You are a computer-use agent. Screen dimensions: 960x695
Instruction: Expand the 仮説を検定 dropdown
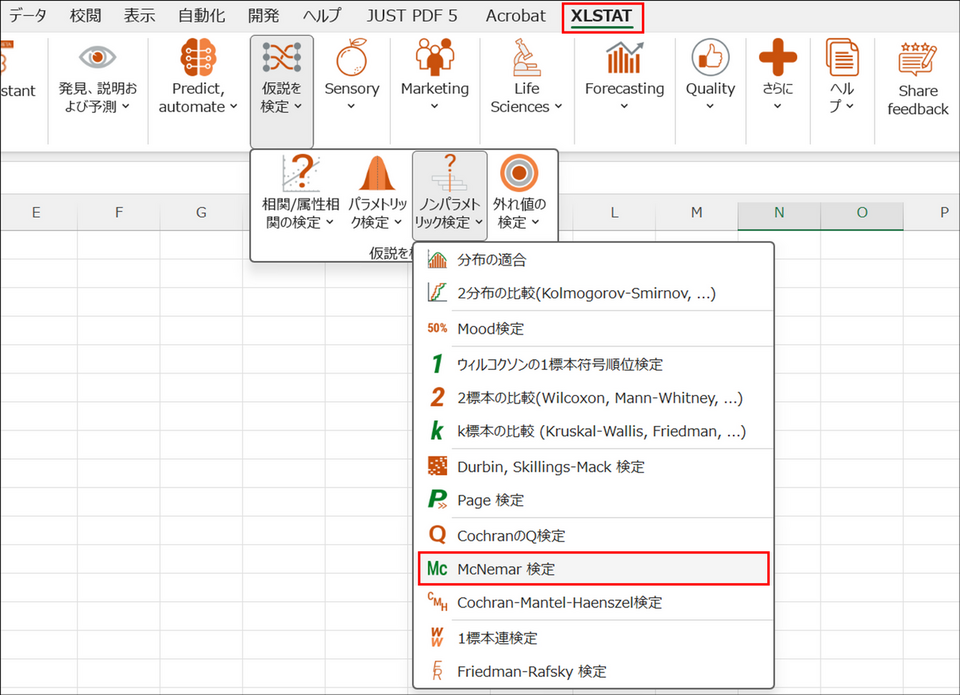[x=281, y=97]
